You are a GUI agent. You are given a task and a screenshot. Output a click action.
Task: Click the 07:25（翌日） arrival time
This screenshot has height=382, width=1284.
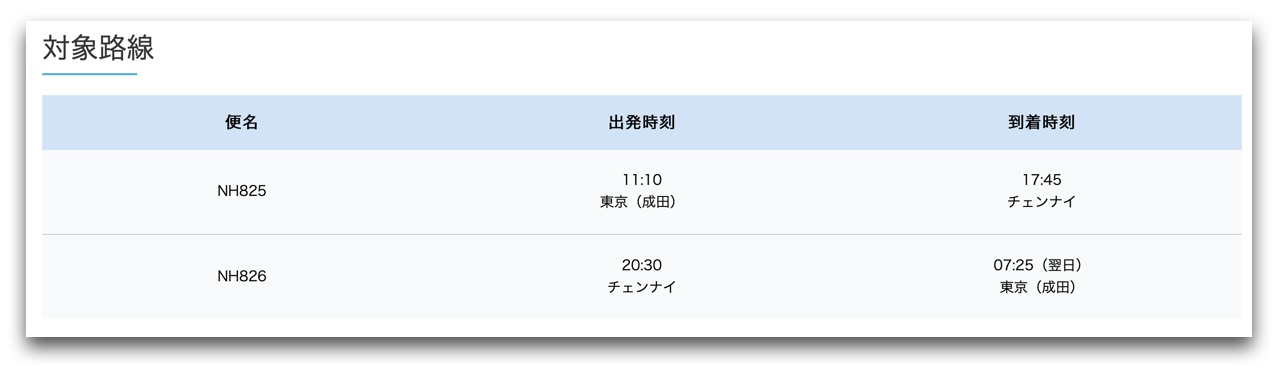pyautogui.click(x=1042, y=265)
